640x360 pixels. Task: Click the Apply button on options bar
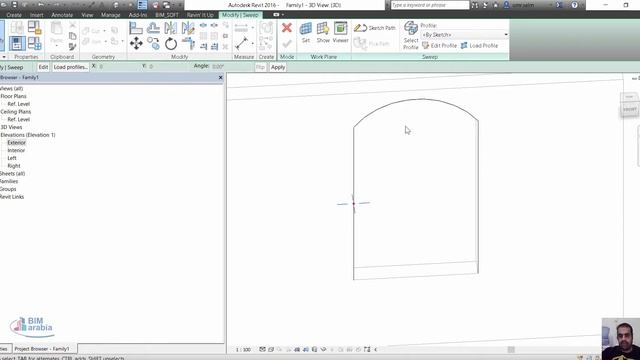[278, 67]
